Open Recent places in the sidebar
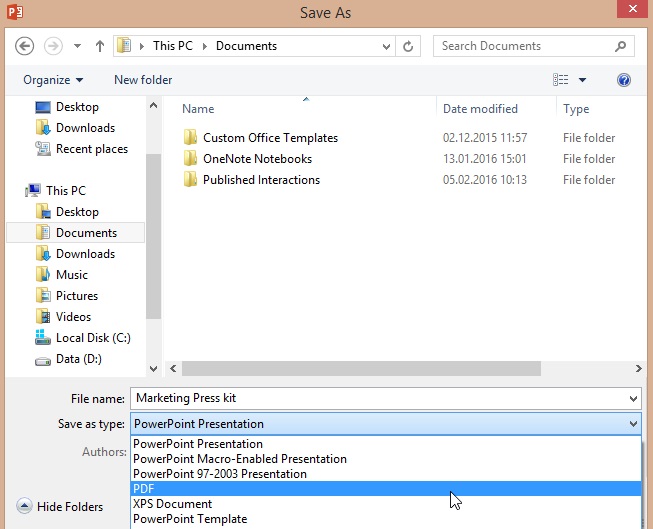Image resolution: width=653 pixels, height=529 pixels. pos(82,149)
